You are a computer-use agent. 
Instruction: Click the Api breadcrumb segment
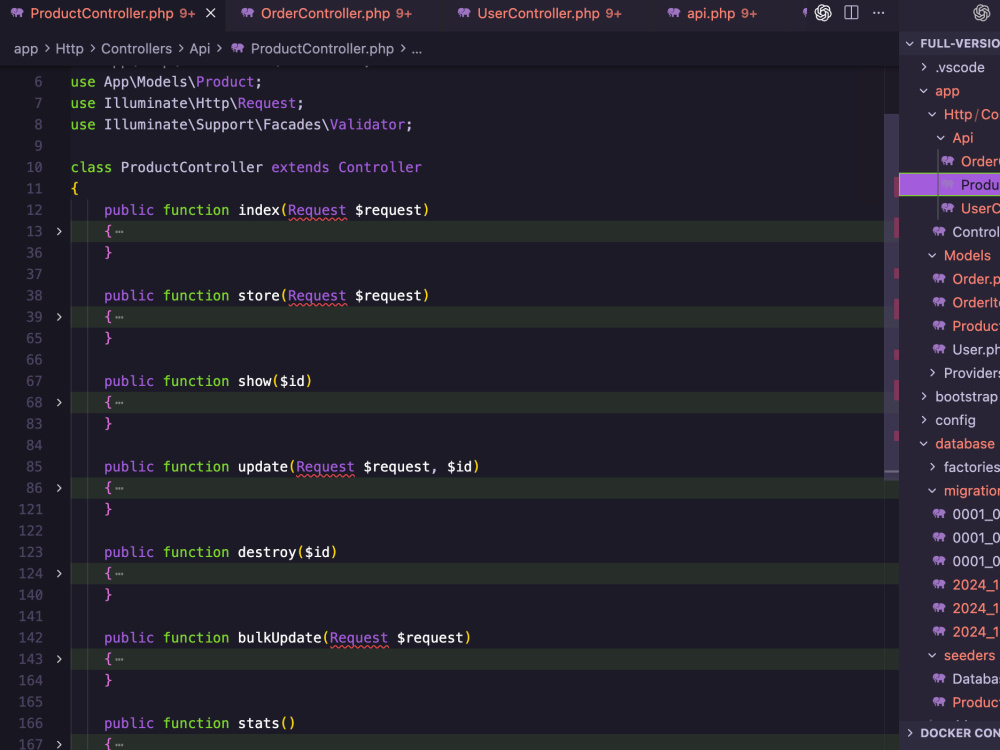tap(200, 49)
